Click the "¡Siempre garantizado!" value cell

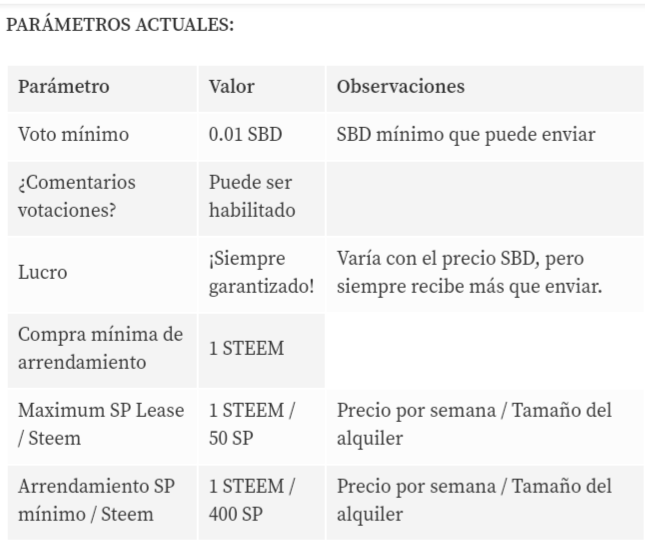pyautogui.click(x=260, y=272)
